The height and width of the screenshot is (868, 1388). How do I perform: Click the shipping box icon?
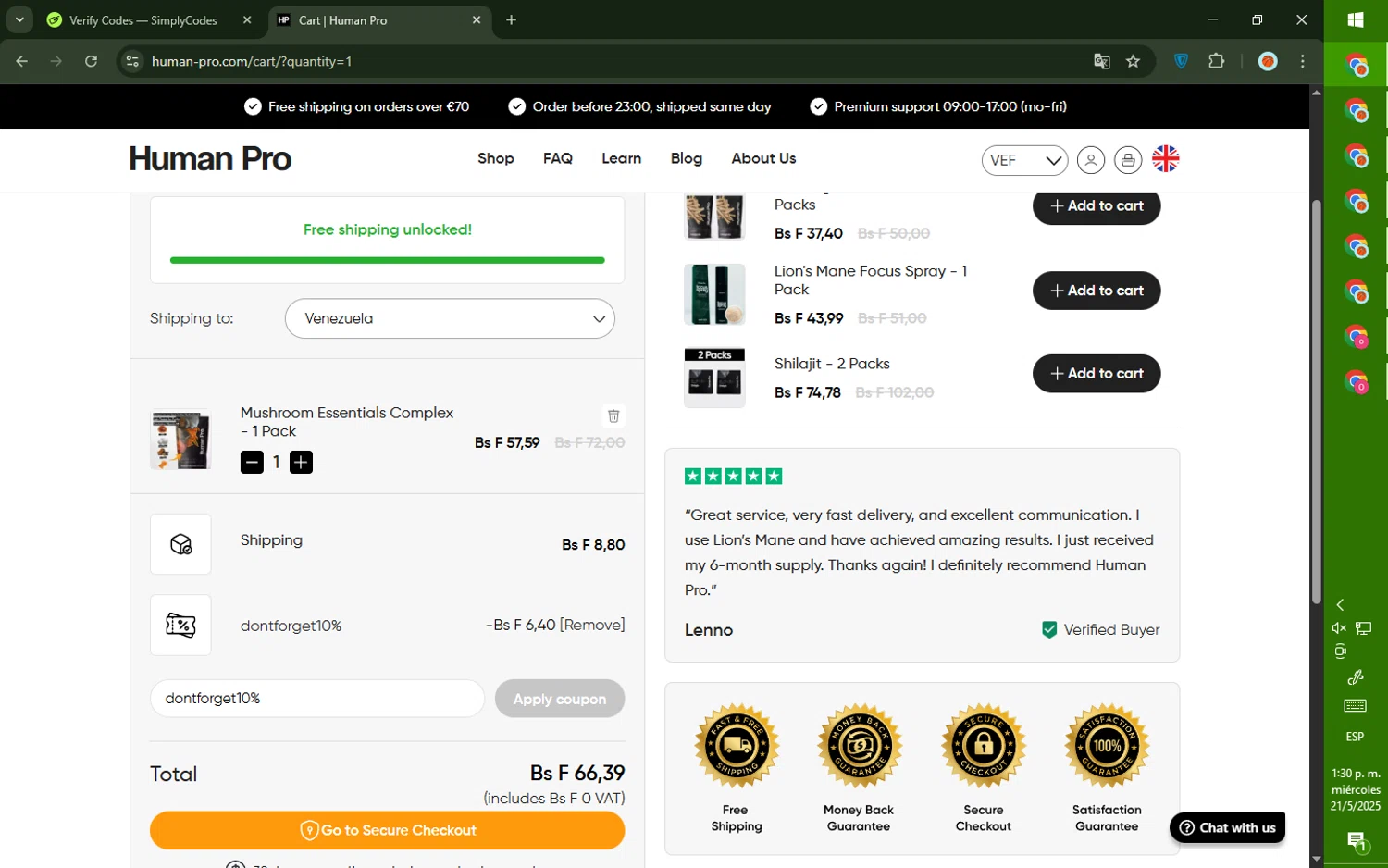pyautogui.click(x=180, y=544)
